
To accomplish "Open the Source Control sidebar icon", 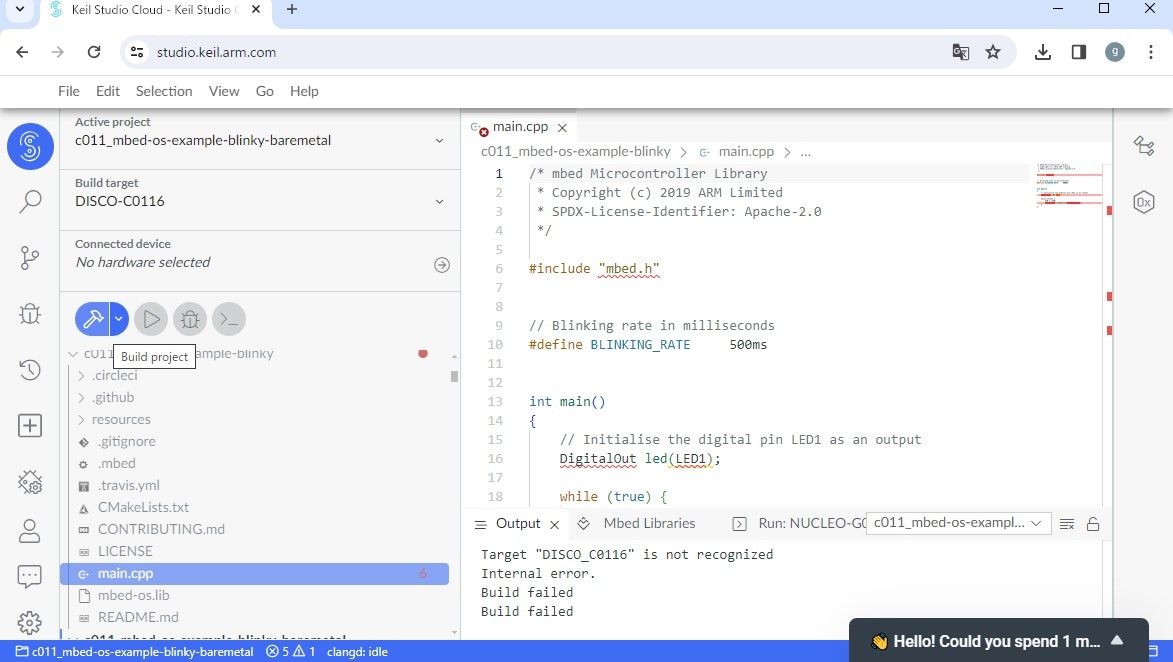I will pyautogui.click(x=30, y=257).
